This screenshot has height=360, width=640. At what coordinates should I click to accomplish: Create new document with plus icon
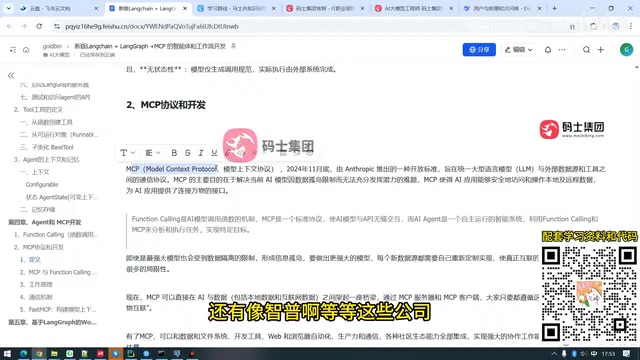point(600,50)
